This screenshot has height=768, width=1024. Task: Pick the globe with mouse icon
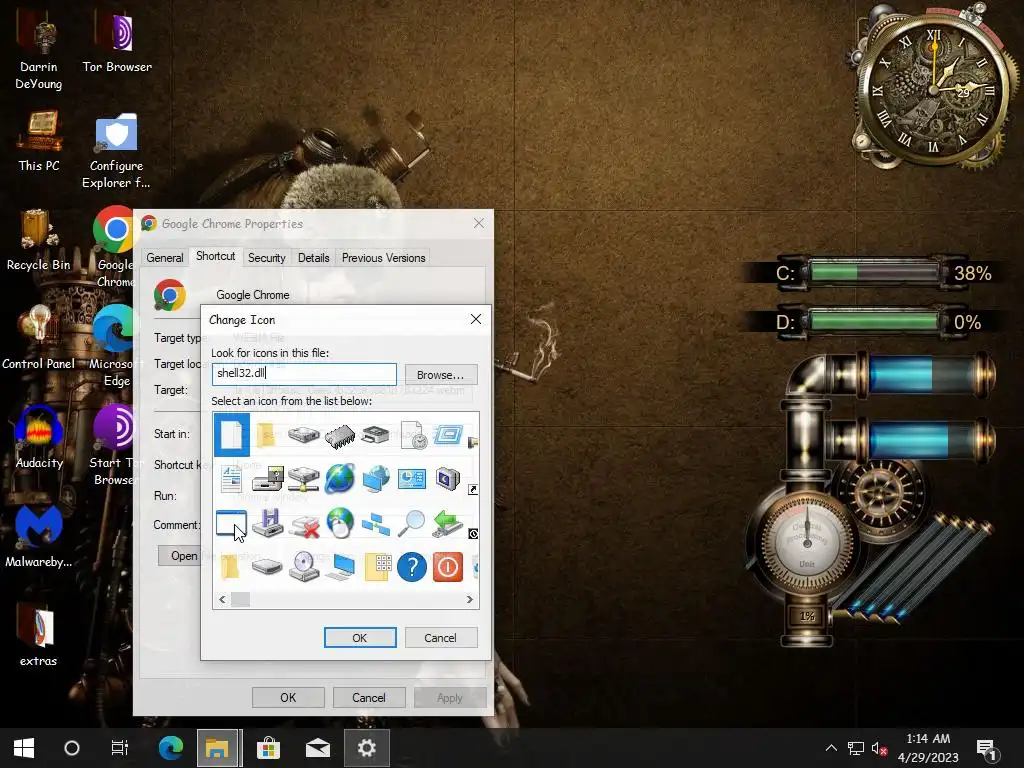[x=340, y=522]
